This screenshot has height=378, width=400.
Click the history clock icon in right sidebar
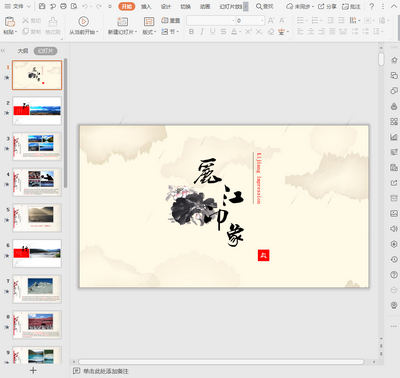pos(394,259)
